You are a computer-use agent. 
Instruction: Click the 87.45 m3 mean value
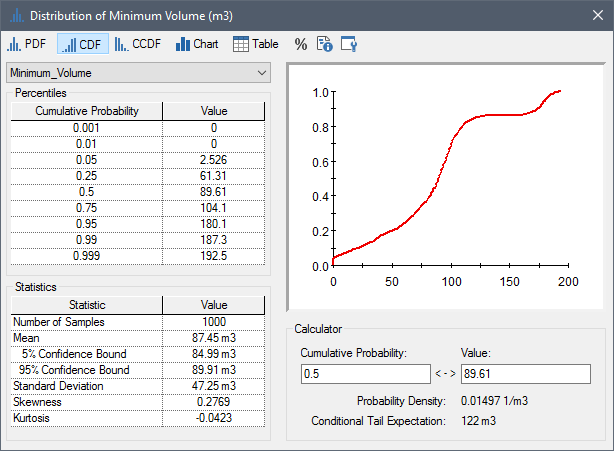214,338
